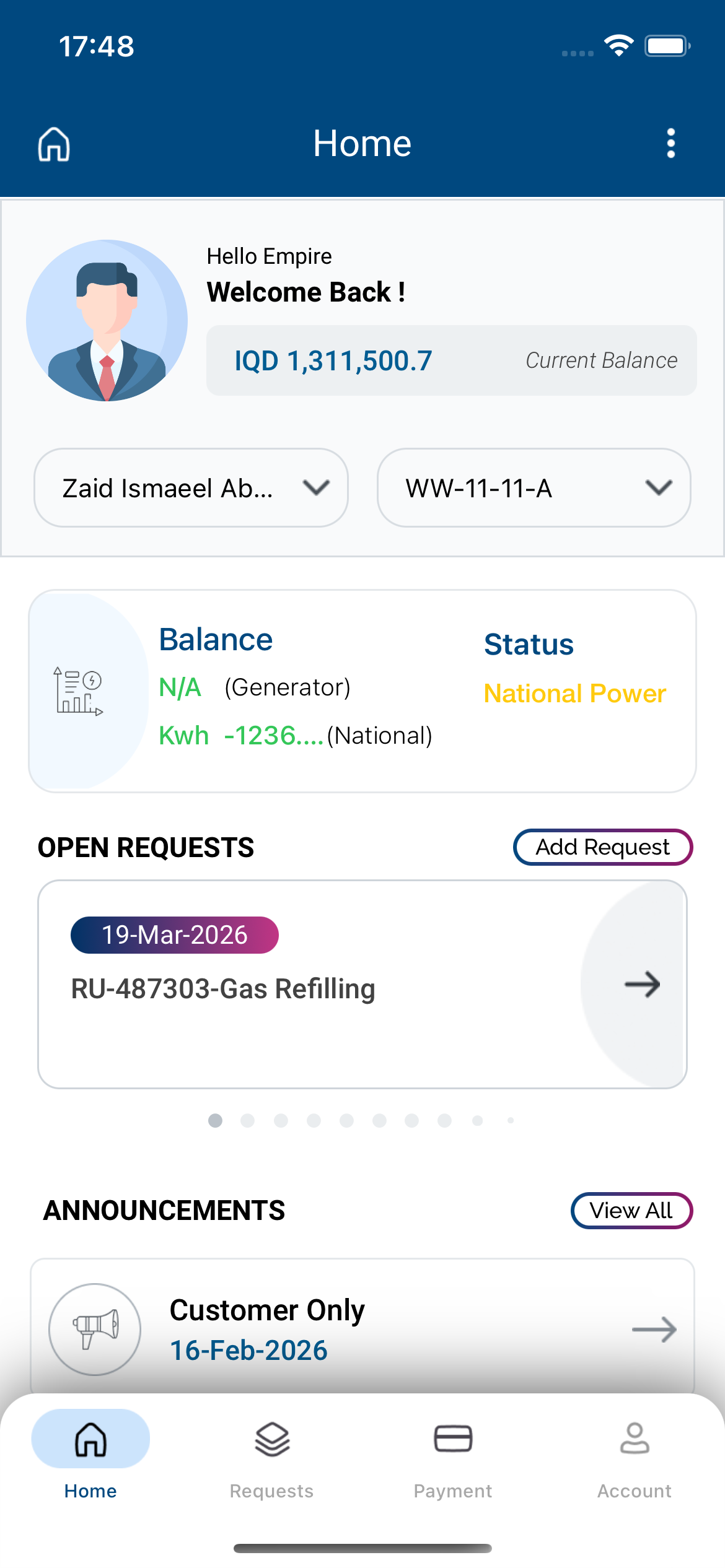Tap the announcement megaphone icon
The image size is (725, 1568).
[95, 1329]
